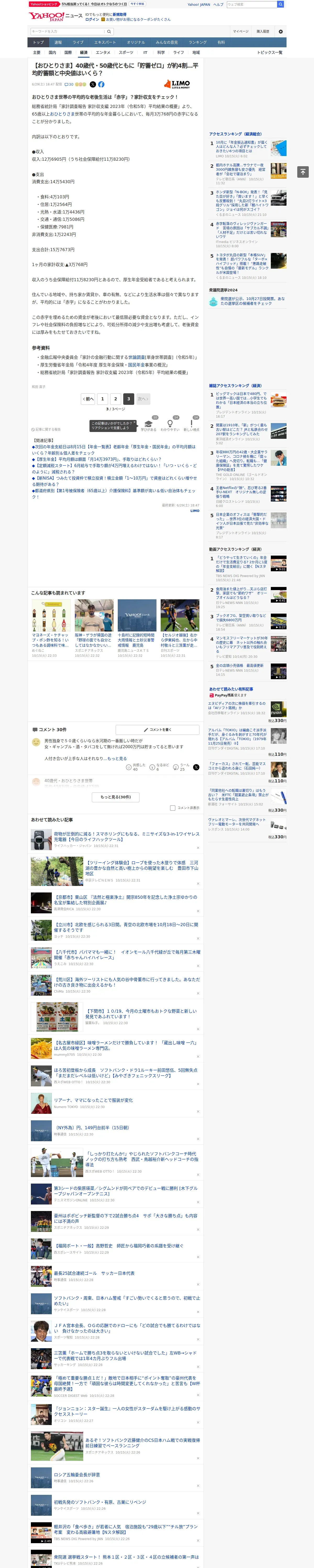Open the 経済 category tab

click(83, 53)
